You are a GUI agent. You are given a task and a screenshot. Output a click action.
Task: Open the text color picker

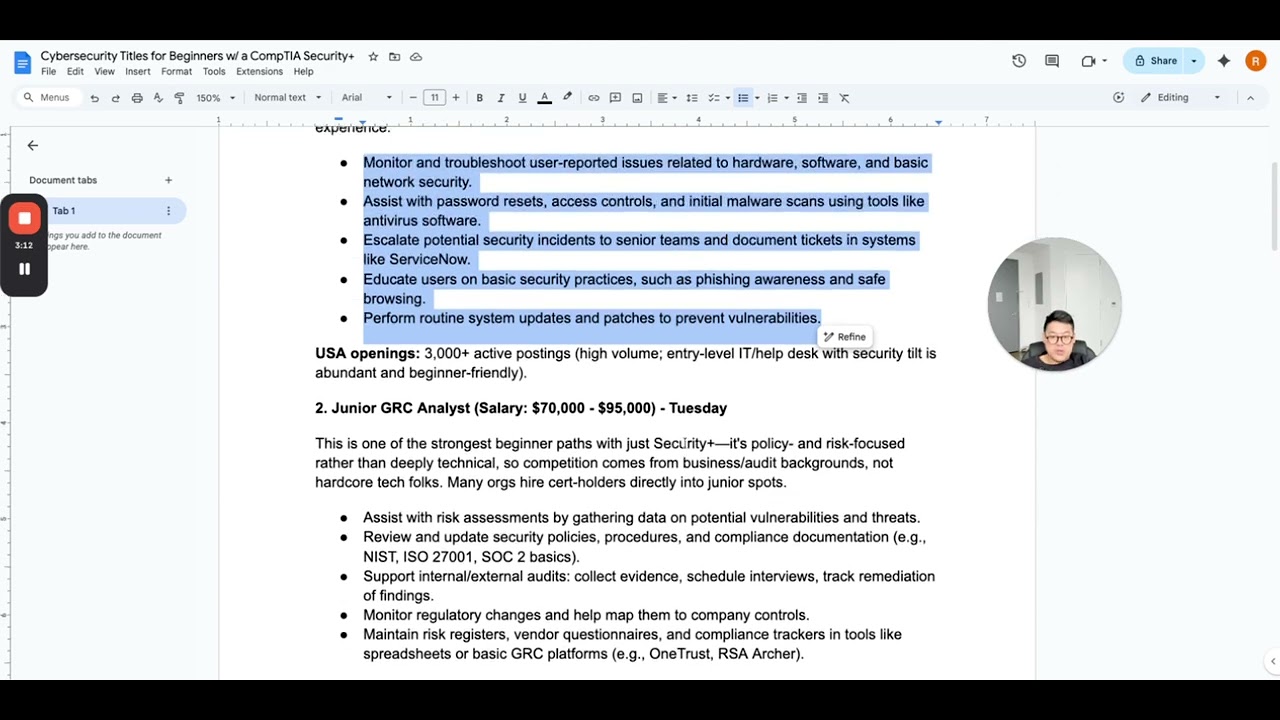(x=544, y=98)
